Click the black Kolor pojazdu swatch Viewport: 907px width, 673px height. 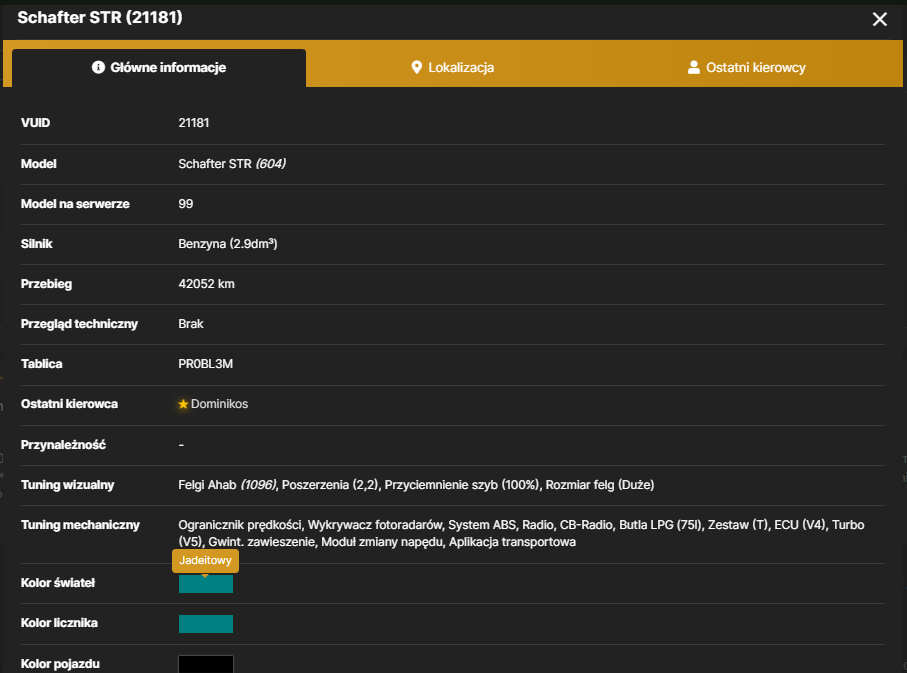pos(206,664)
